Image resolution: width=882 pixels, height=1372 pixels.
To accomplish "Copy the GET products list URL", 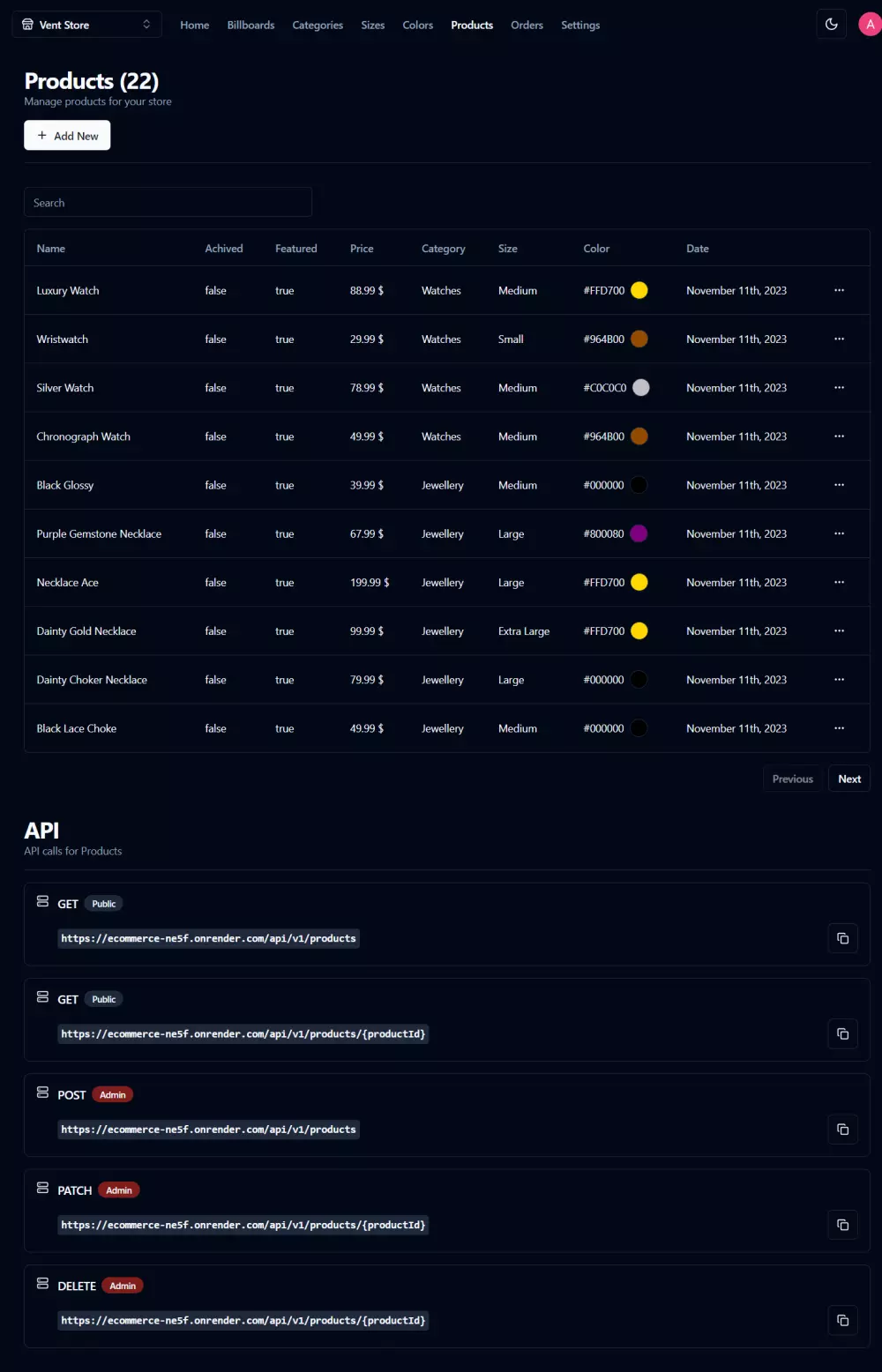I will [842, 938].
